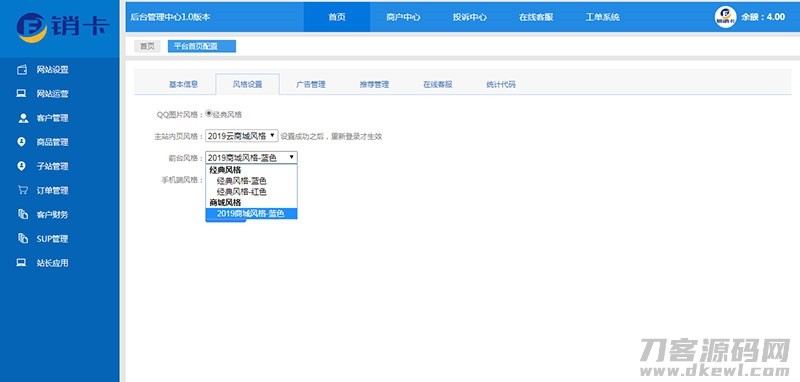Open 工单系统 in top navigation

pyautogui.click(x=602, y=17)
